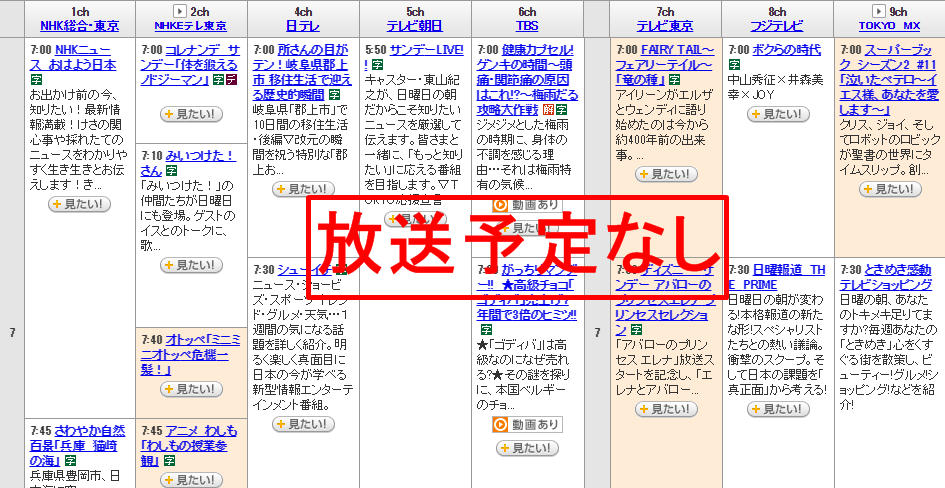
Task: Click 見たい! button for がっちりマンデー
Action: point(527,448)
